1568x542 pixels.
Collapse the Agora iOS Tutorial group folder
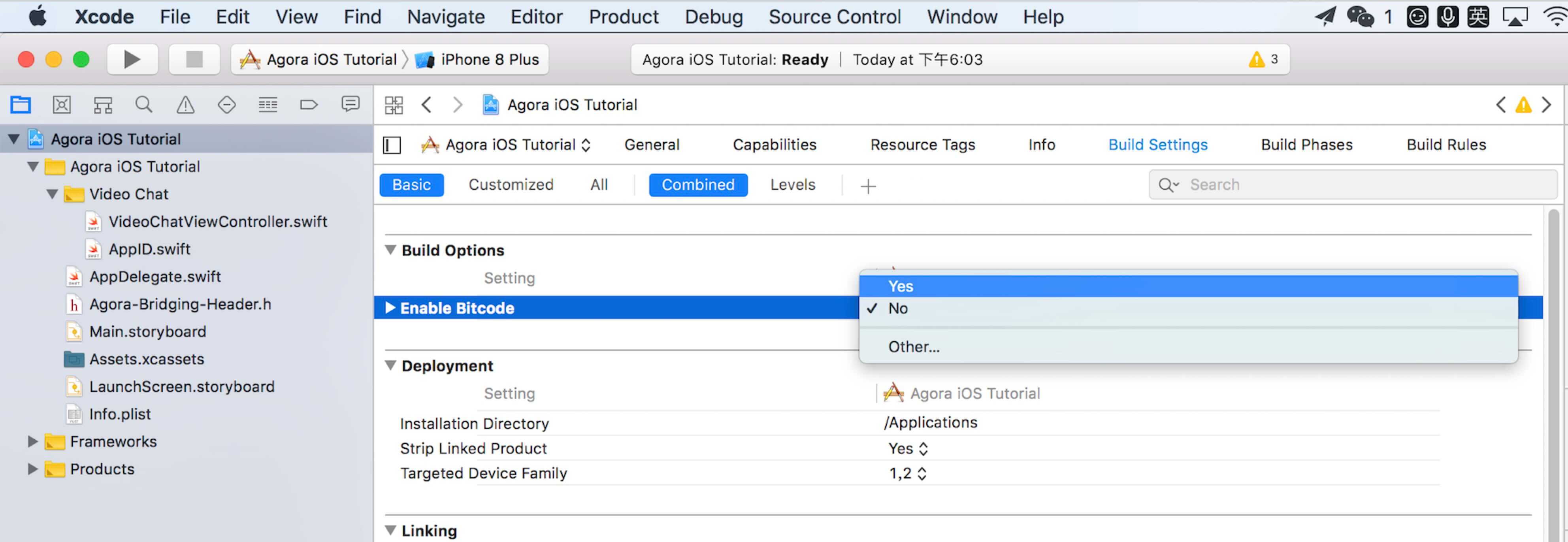point(33,167)
